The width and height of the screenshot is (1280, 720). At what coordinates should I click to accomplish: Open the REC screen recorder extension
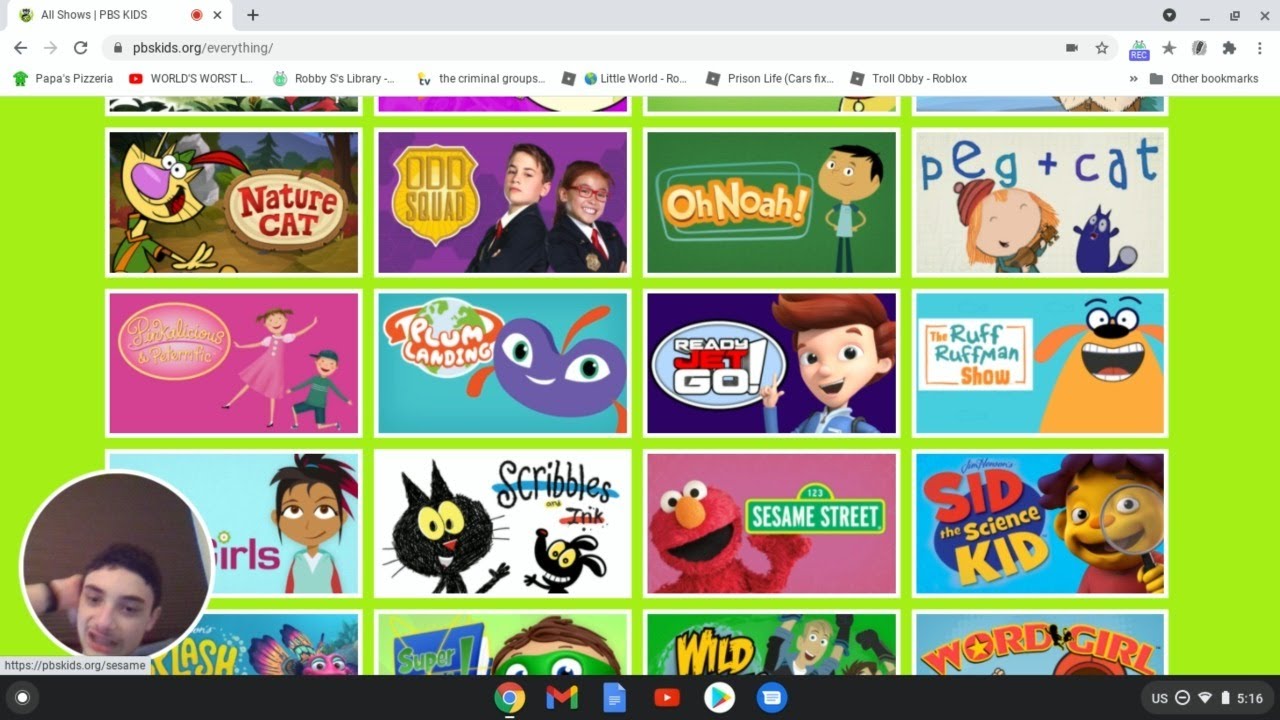1139,49
